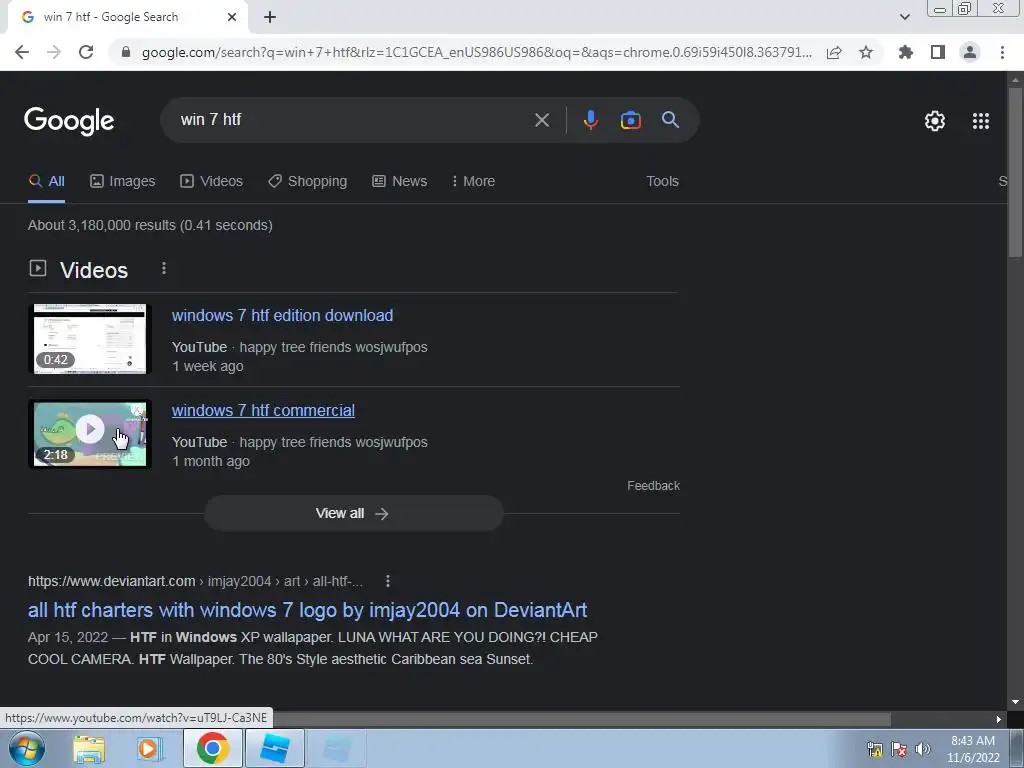
Task: Open a new browser tab
Action: pyautogui.click(x=270, y=17)
